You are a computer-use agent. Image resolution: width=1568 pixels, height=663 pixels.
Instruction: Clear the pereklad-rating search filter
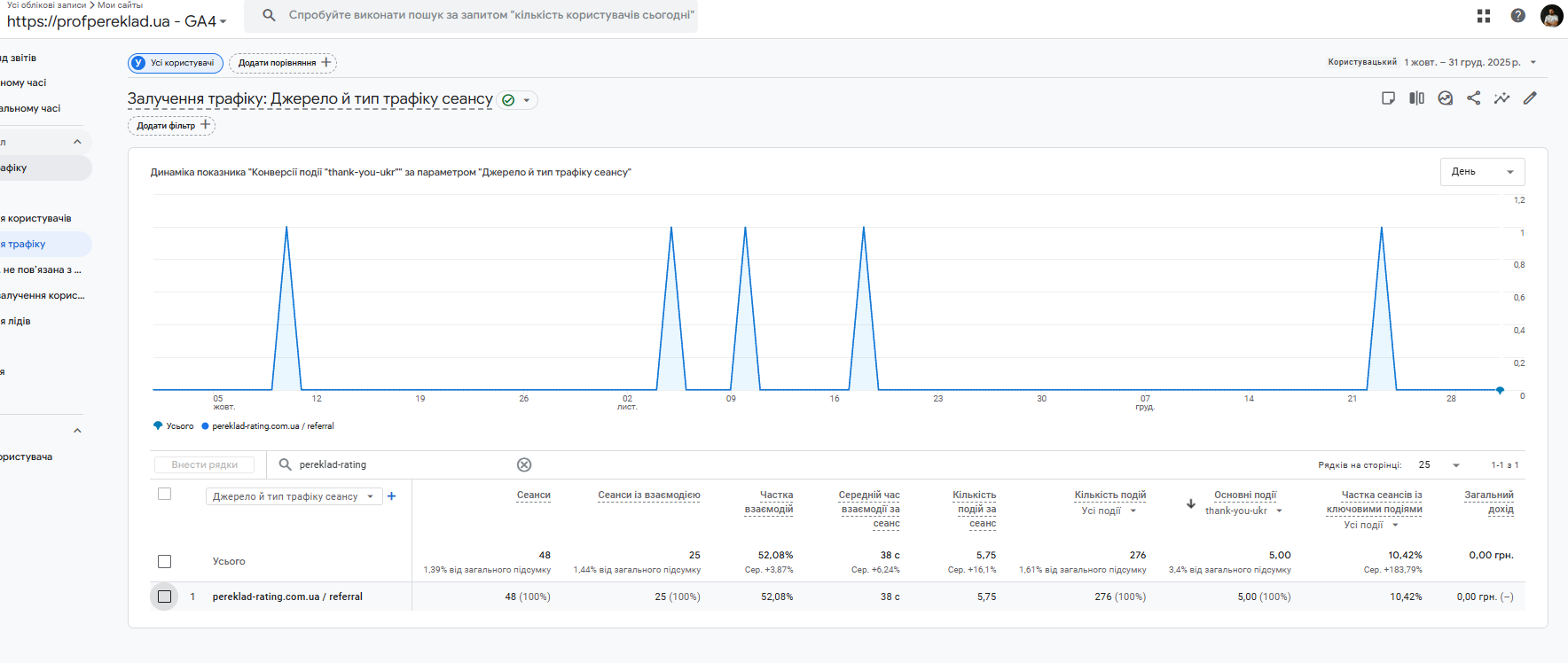point(524,464)
